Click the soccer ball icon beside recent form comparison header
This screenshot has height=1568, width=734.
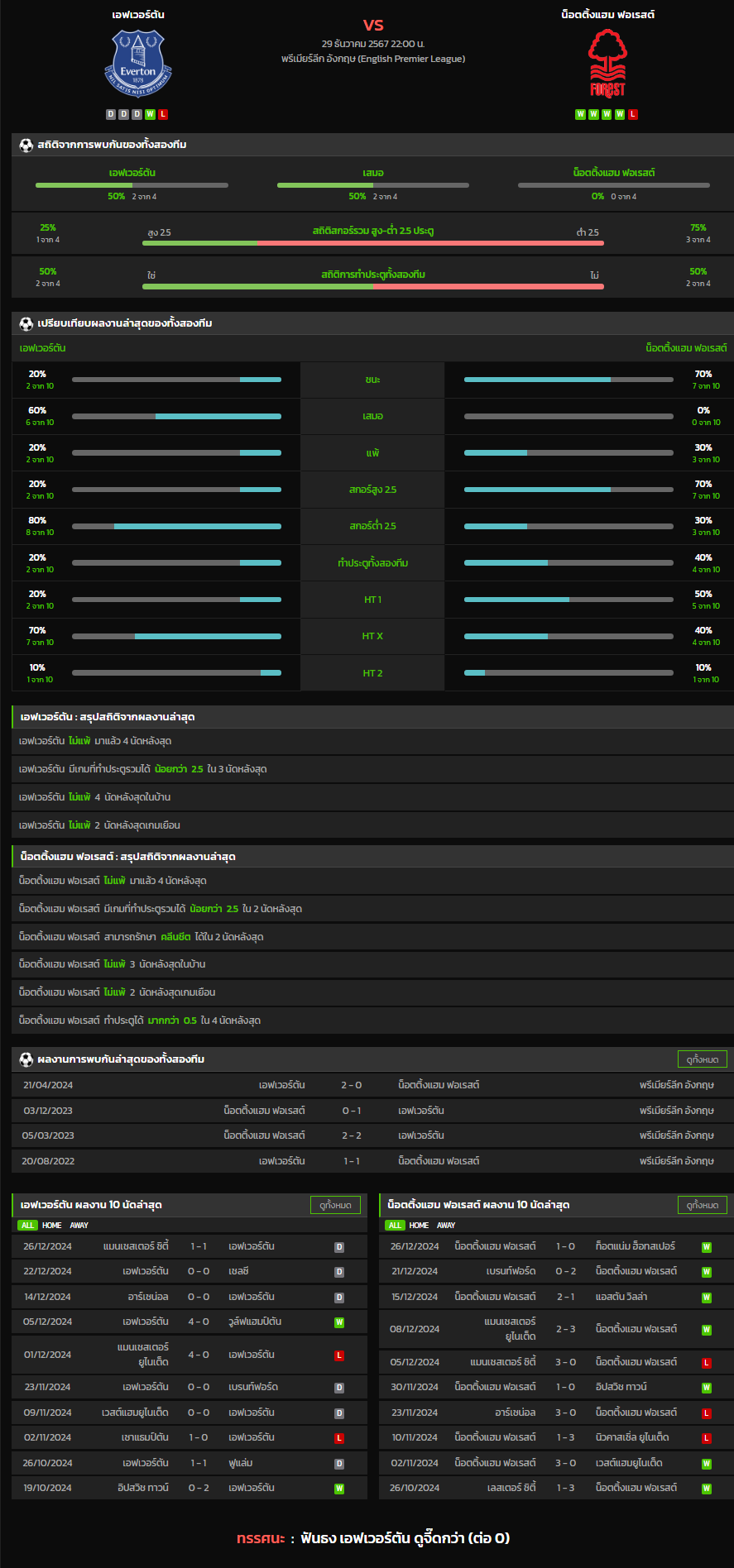click(x=26, y=323)
